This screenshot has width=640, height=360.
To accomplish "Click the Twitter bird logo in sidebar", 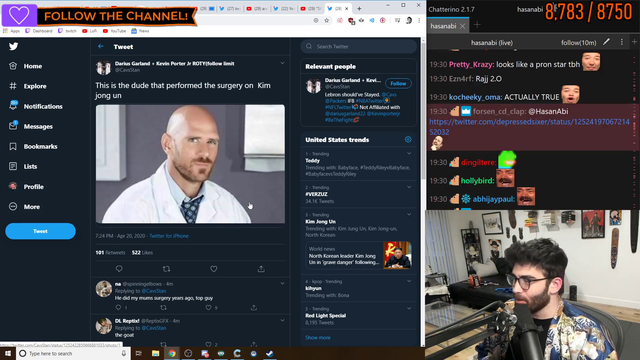I will (x=13, y=46).
